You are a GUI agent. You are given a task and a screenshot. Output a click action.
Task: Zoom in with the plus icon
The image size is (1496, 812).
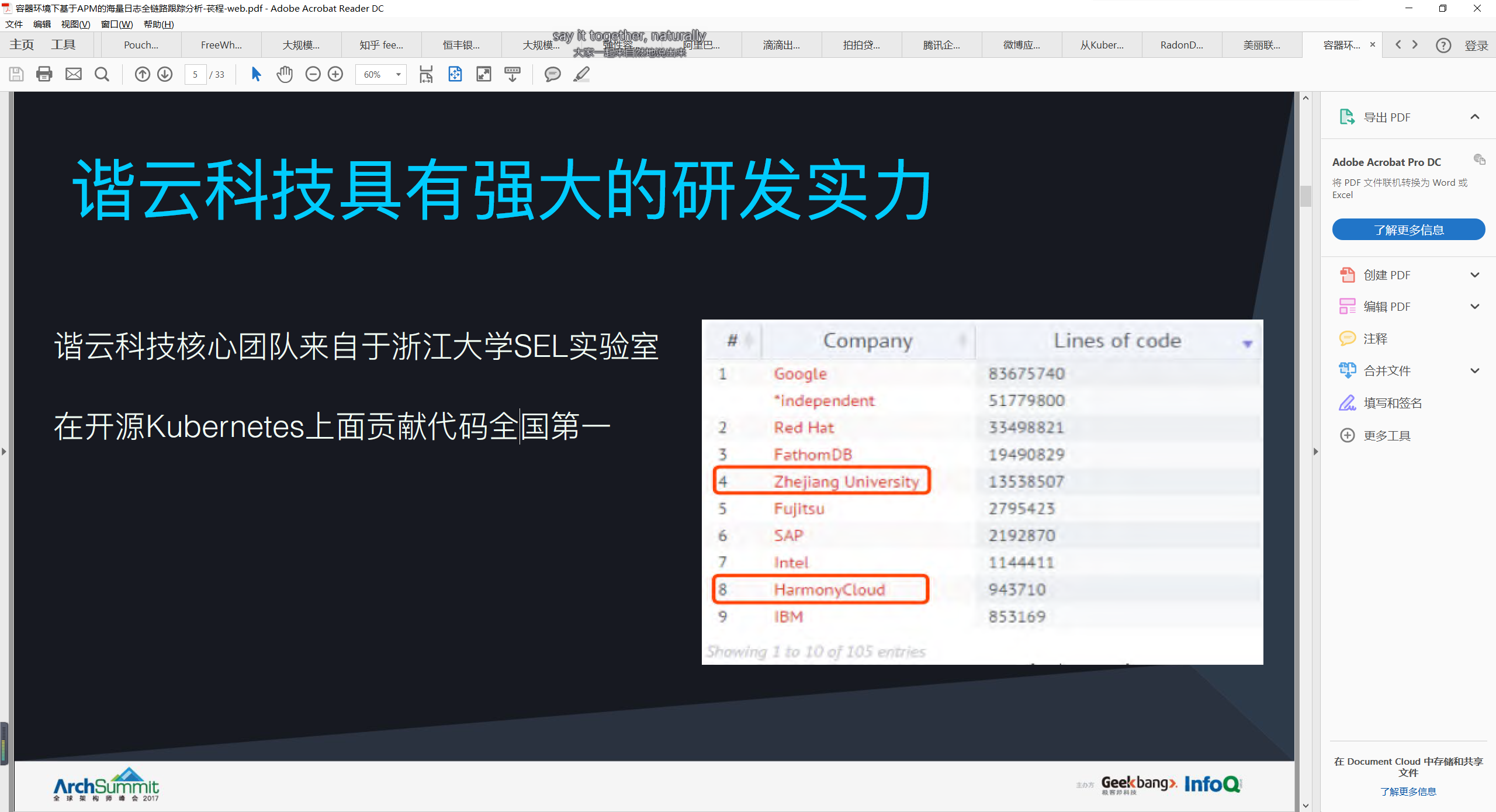pos(335,74)
